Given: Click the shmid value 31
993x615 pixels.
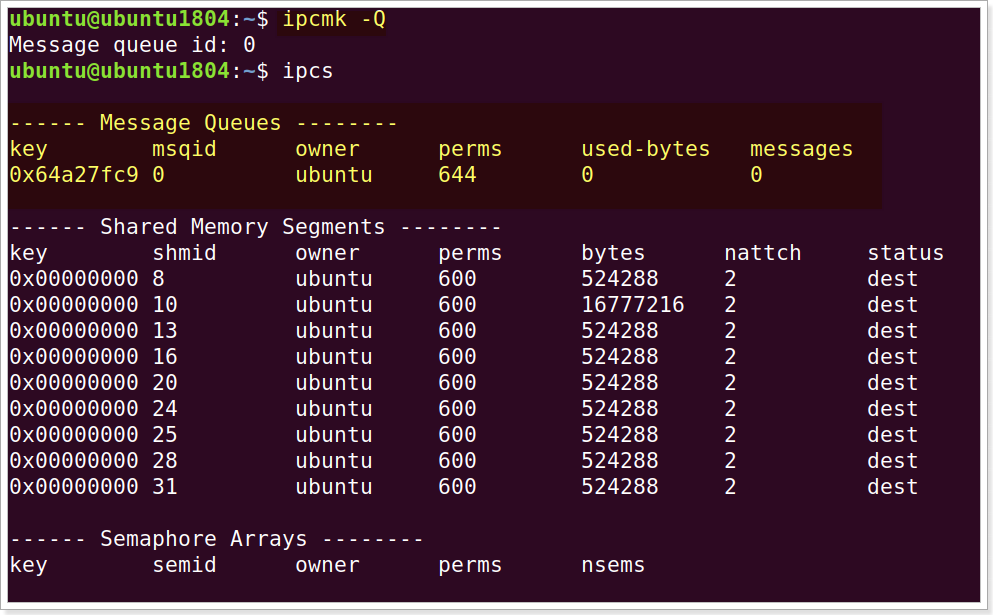Looking at the screenshot, I should coord(165,487).
